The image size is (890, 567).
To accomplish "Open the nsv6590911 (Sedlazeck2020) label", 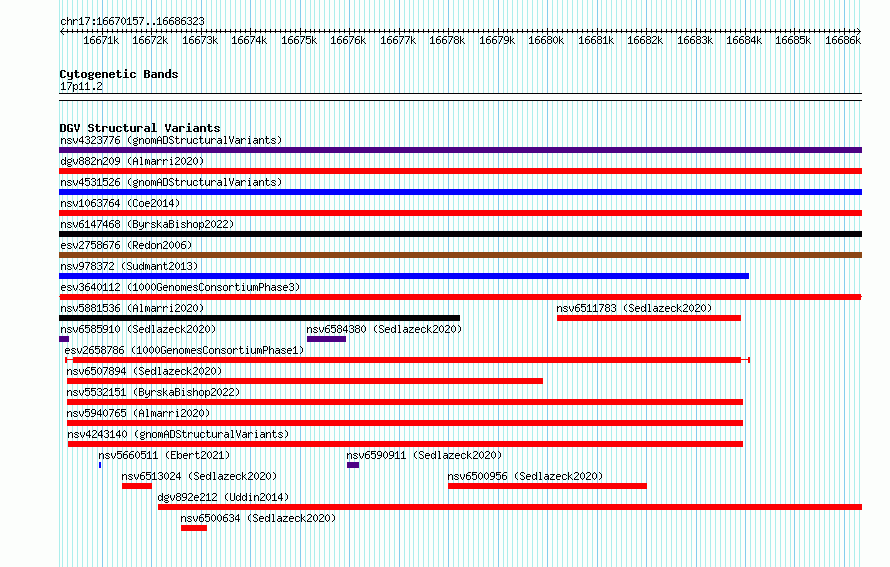I will point(424,455).
